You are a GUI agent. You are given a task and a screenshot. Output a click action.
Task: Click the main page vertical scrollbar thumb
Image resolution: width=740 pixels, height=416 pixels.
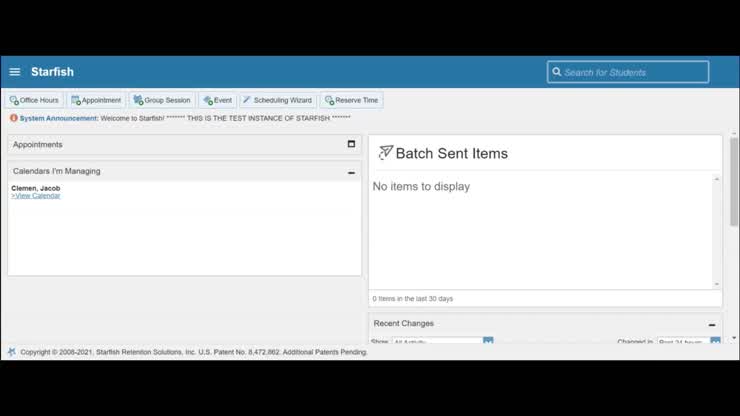(x=734, y=182)
